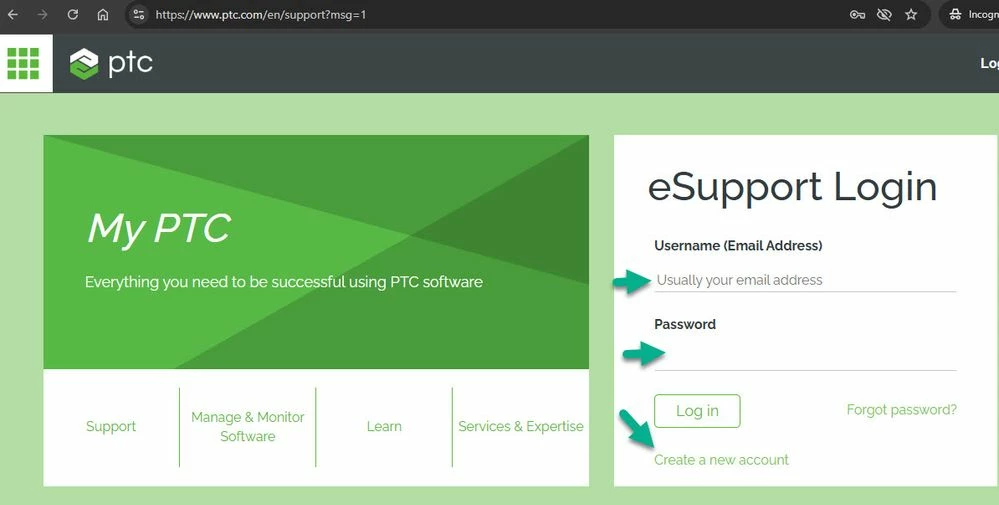Reload the page with the refresh icon

pyautogui.click(x=73, y=14)
